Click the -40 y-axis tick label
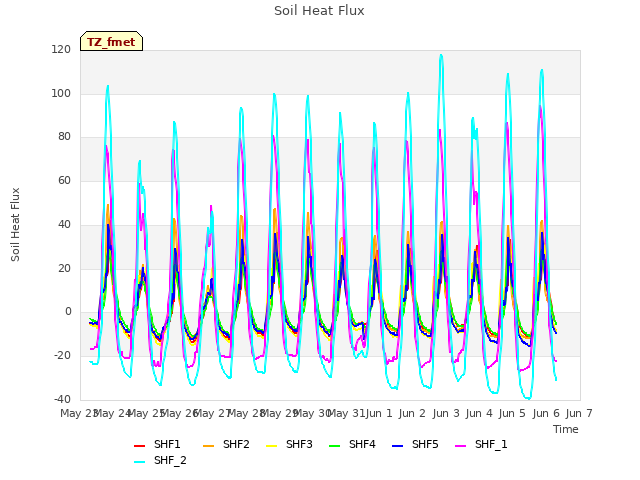The image size is (640, 480). (62, 399)
